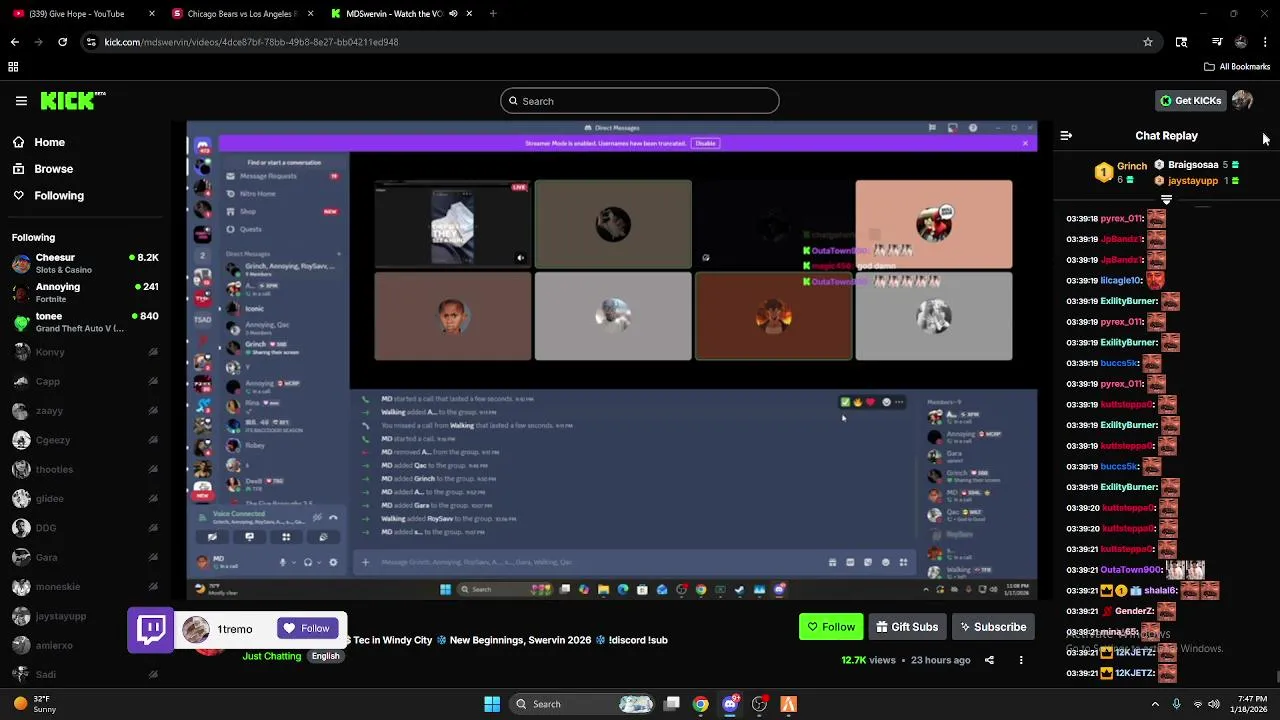Open offline channel Capp
The height and width of the screenshot is (720, 1280).
coord(85,381)
